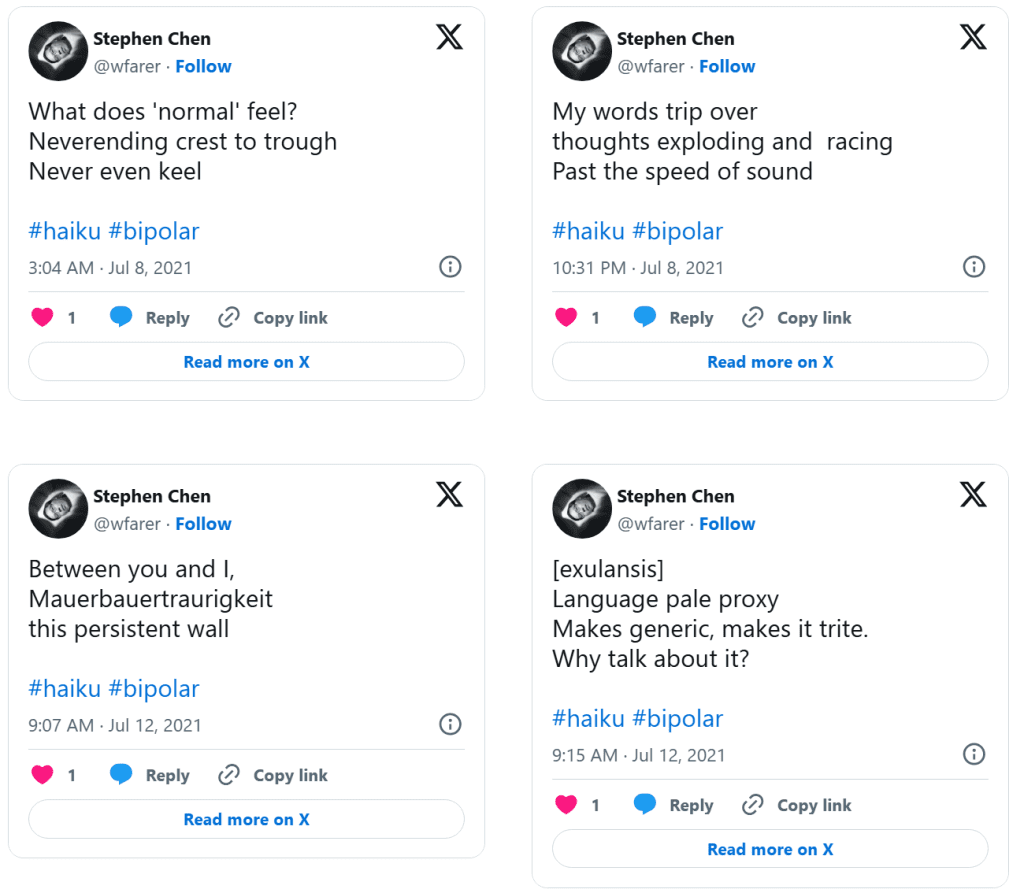The height and width of the screenshot is (893, 1024).
Task: Click the info icon on the 9:15 AM tweet
Action: point(973,754)
